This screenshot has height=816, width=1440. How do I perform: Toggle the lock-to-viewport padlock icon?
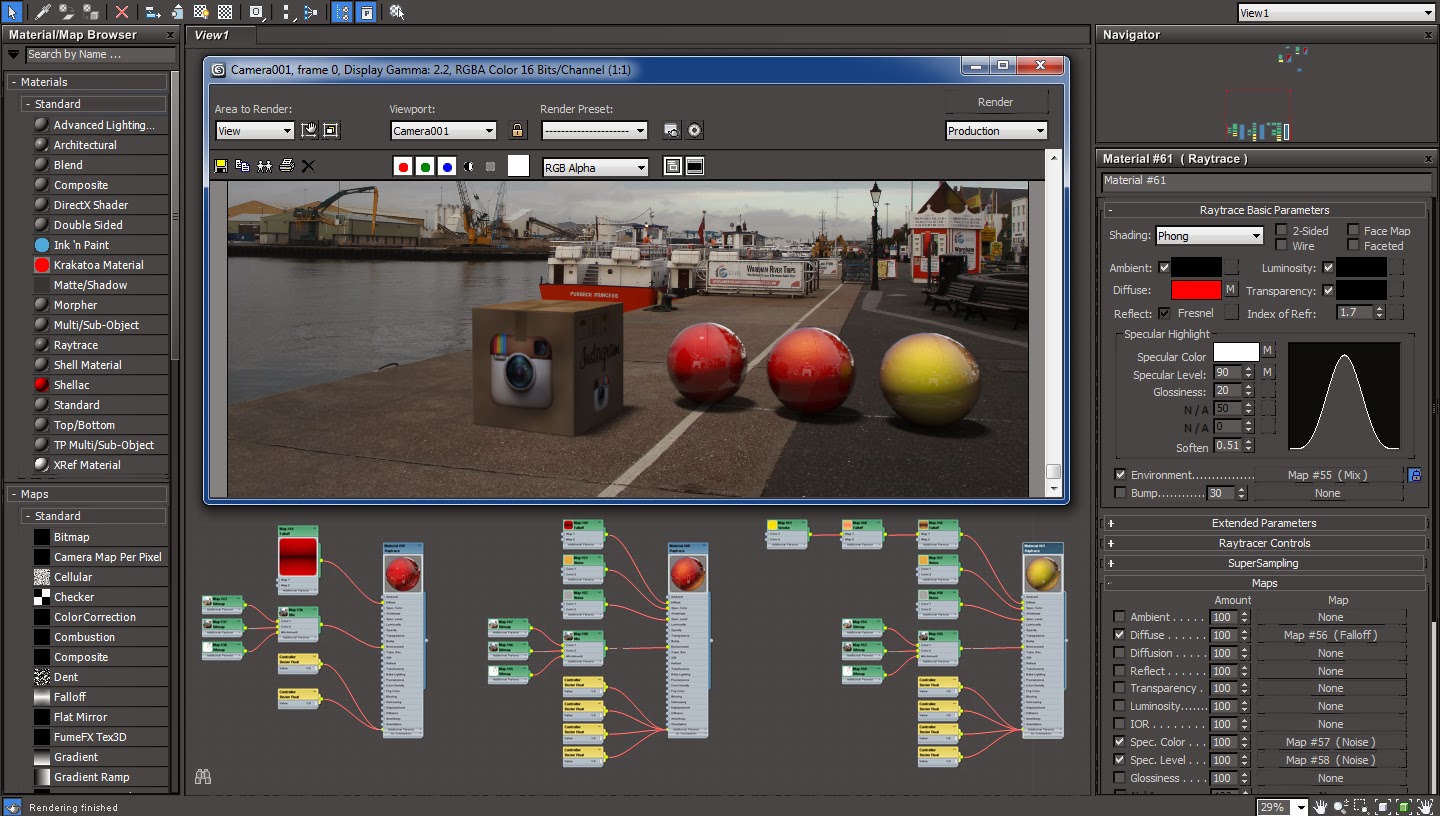pos(517,130)
